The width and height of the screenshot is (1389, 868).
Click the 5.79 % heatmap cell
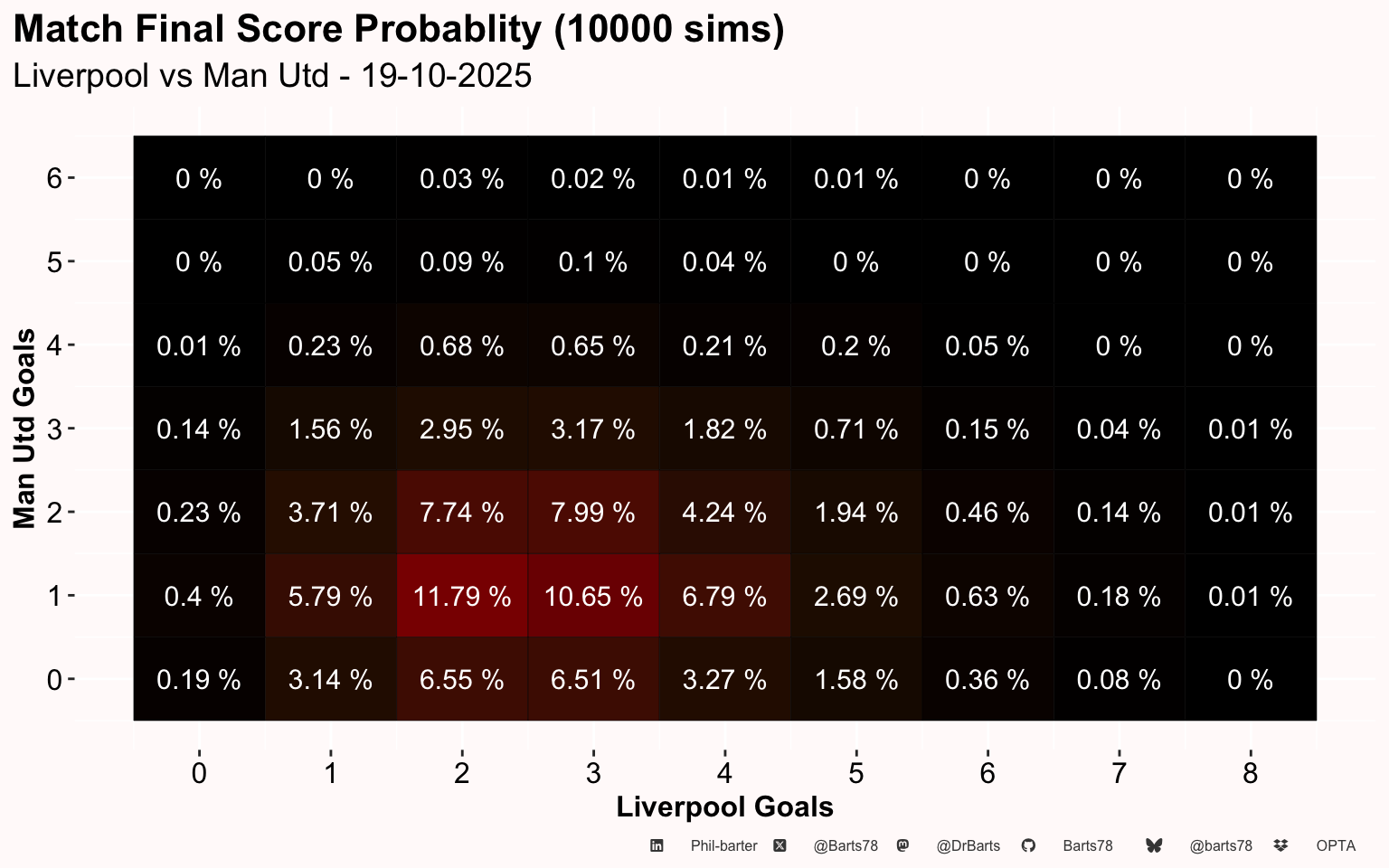point(330,597)
